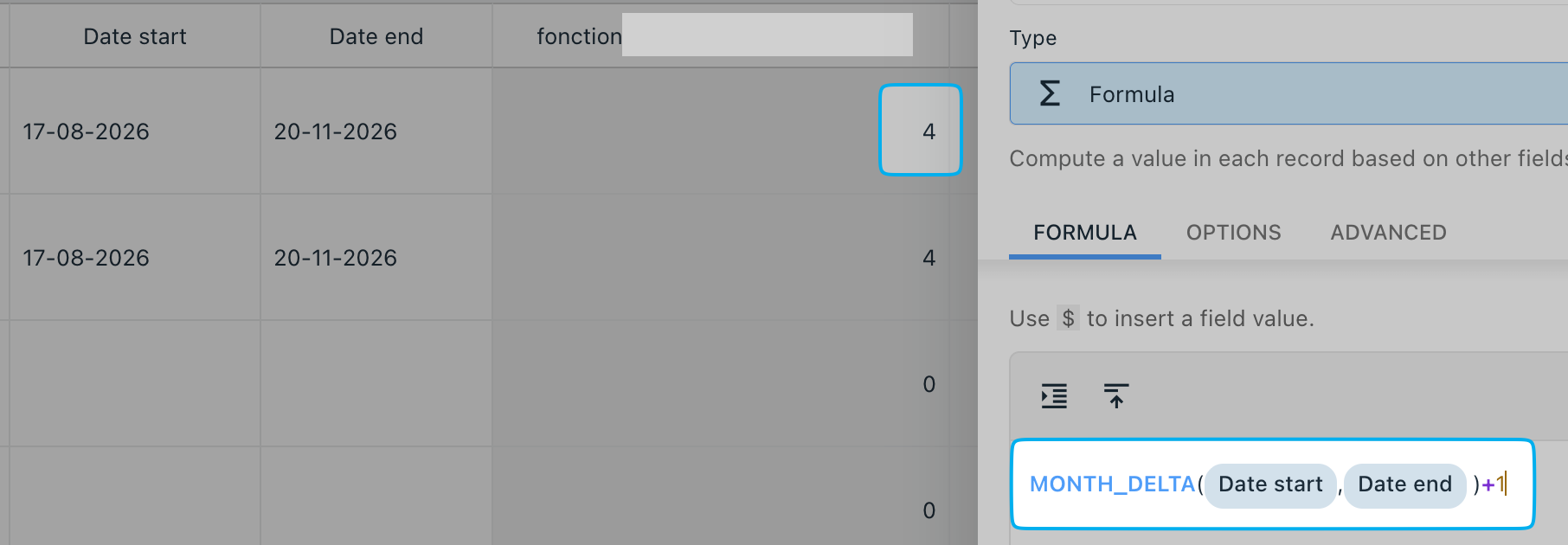Select first row Date end 20-11-2026 cell
1568x545 pixels.
376,131
